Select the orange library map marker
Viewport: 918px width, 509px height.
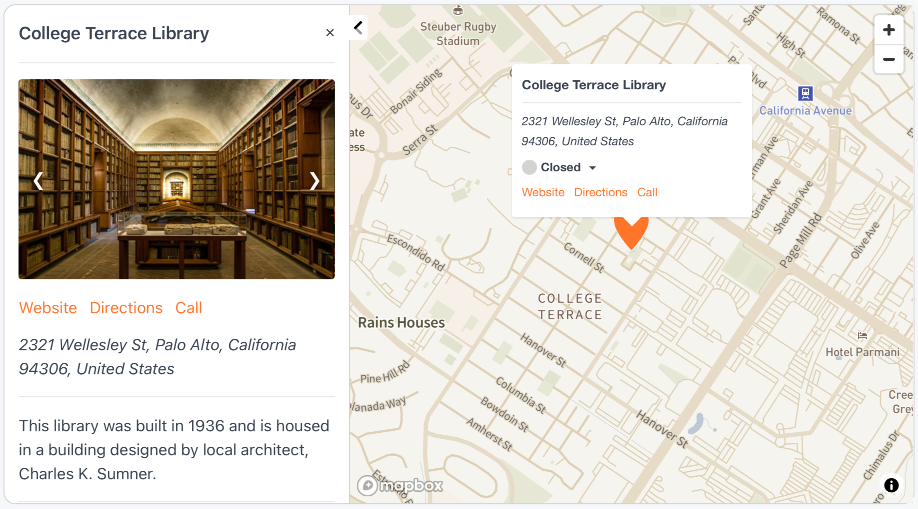point(631,232)
